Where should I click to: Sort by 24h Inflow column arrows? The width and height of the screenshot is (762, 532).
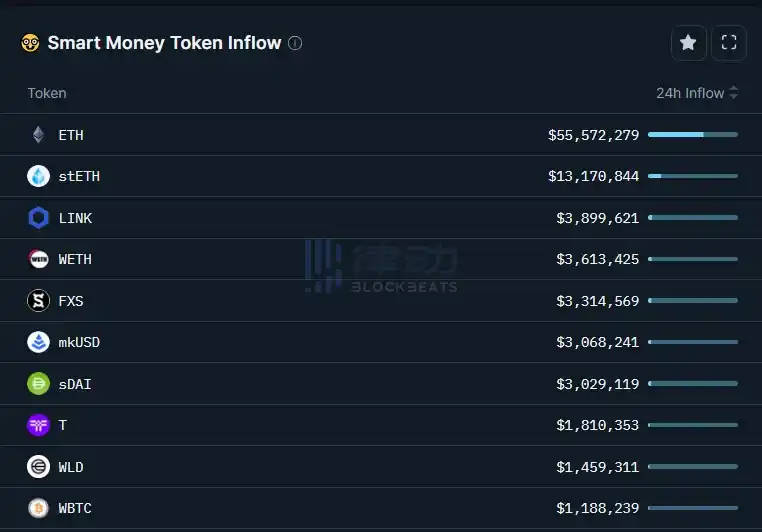point(734,93)
